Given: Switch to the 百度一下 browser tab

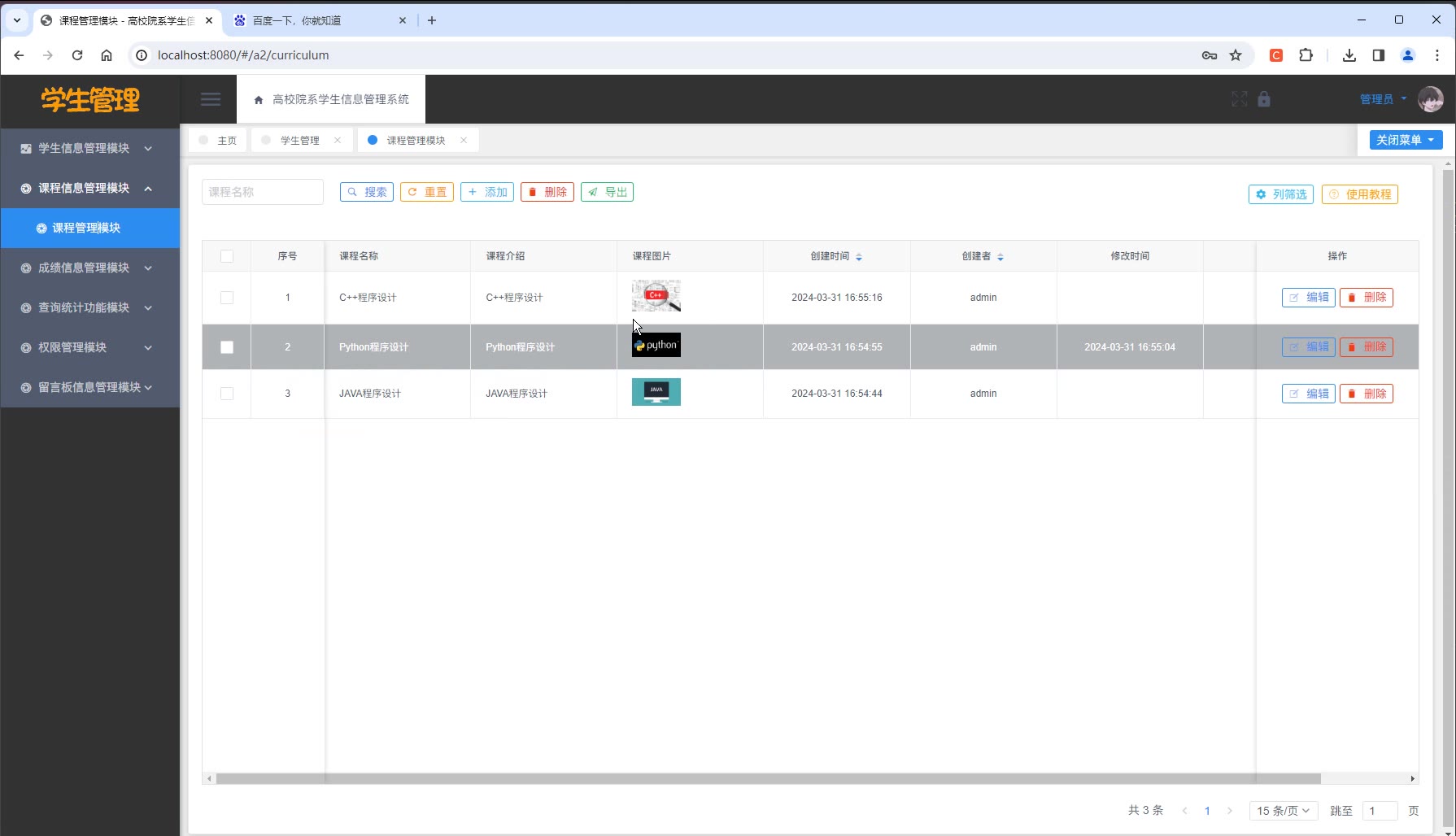Looking at the screenshot, I should [x=318, y=20].
